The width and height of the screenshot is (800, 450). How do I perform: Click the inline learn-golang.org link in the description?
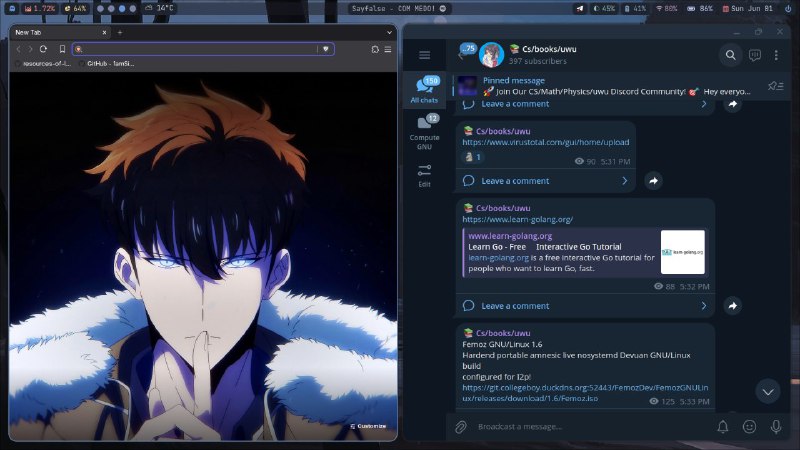point(498,258)
